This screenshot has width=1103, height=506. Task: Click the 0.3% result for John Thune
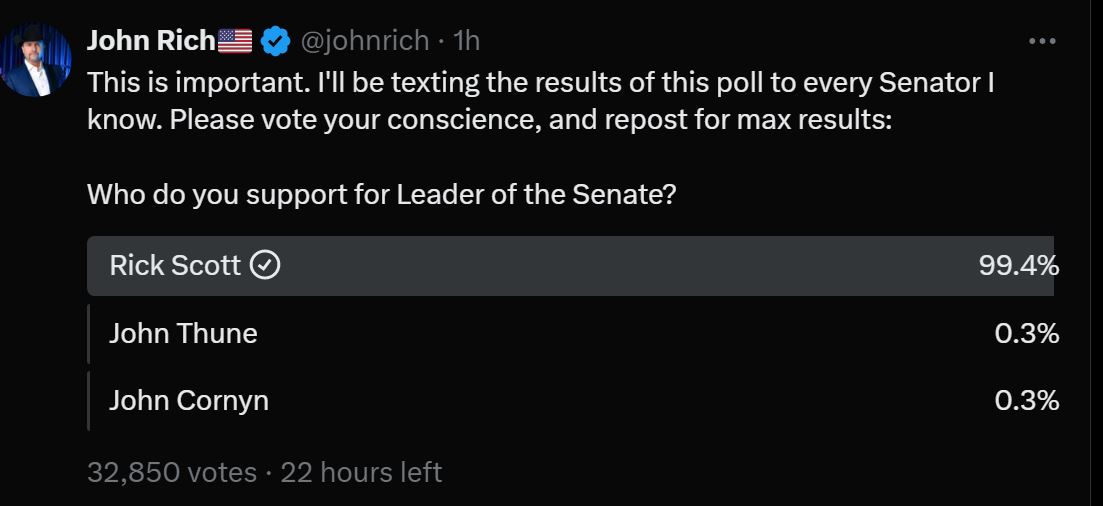pos(1027,333)
